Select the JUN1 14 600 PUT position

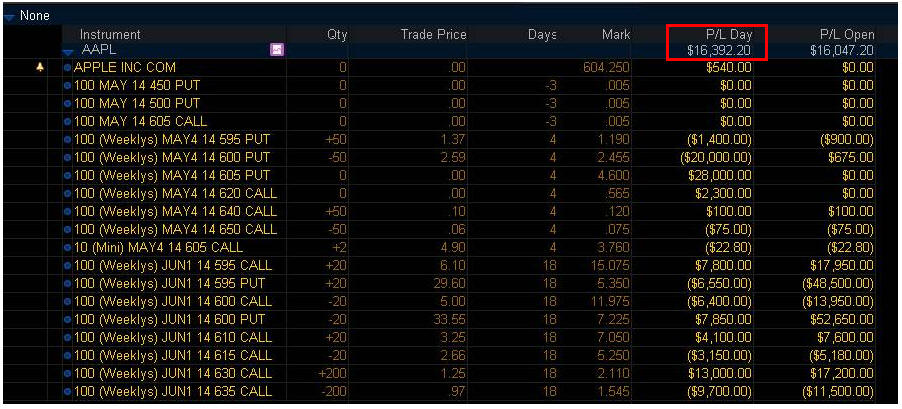(x=170, y=319)
